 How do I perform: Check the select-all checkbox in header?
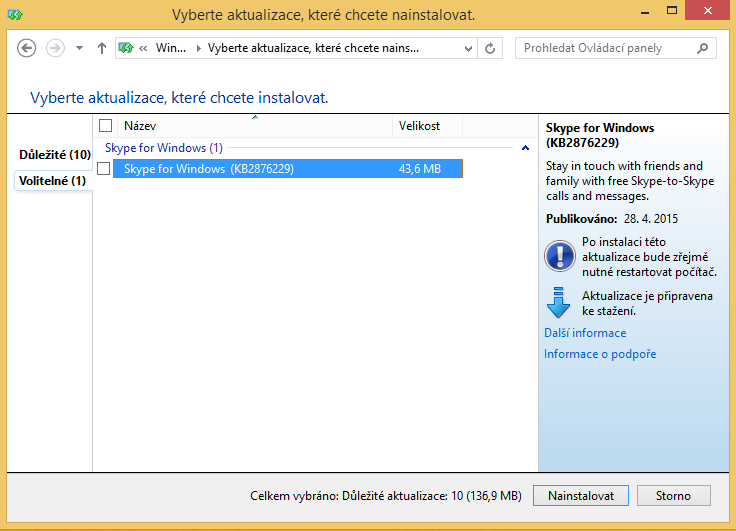[x=105, y=126]
